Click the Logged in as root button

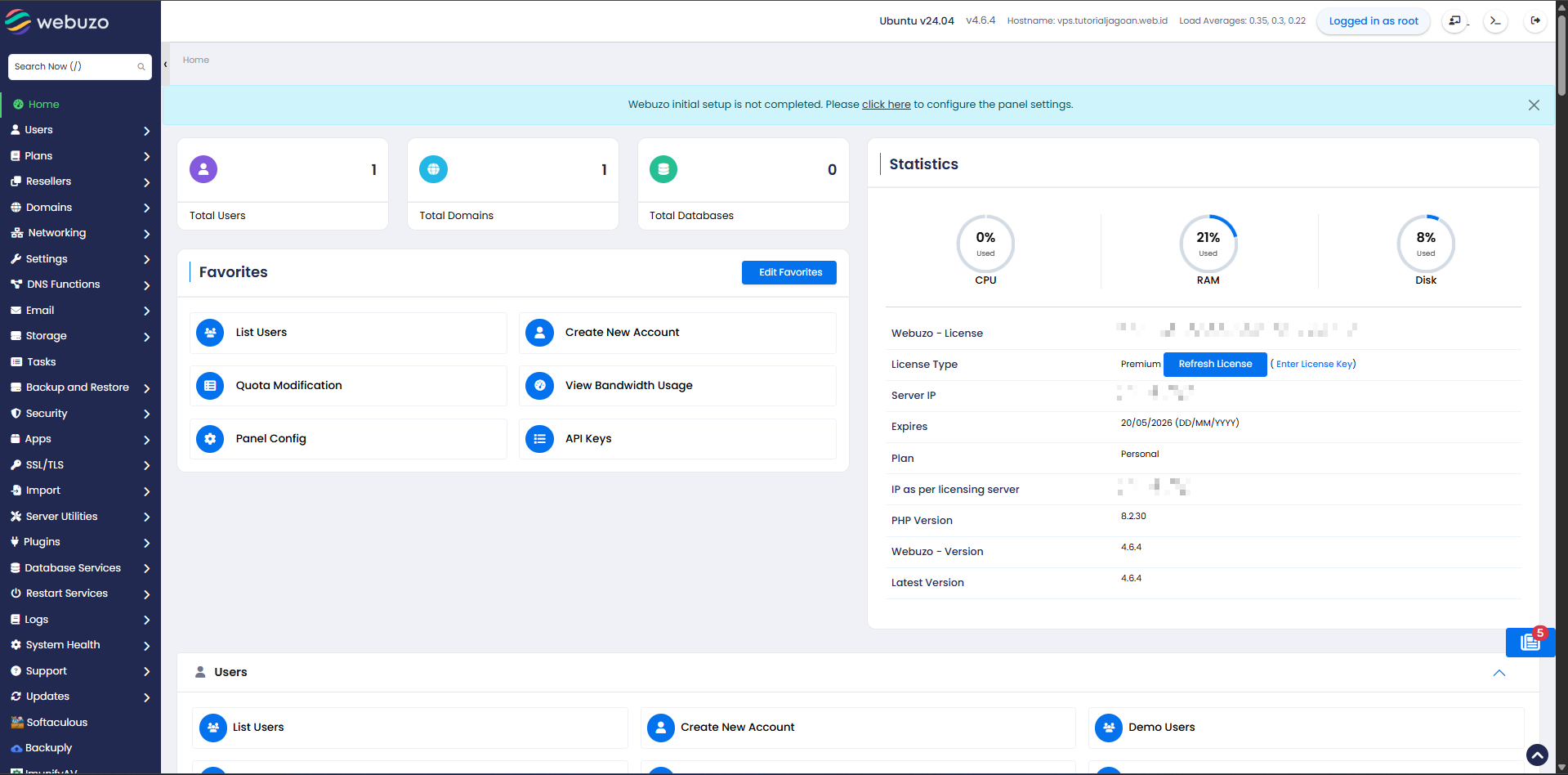point(1374,21)
